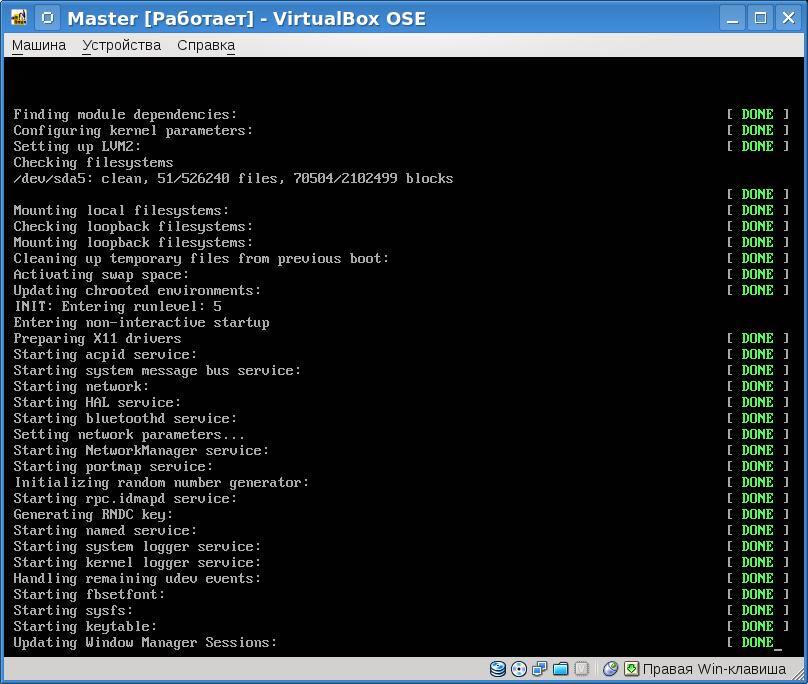Open the Машина menu
808x684 pixels.
click(39, 45)
